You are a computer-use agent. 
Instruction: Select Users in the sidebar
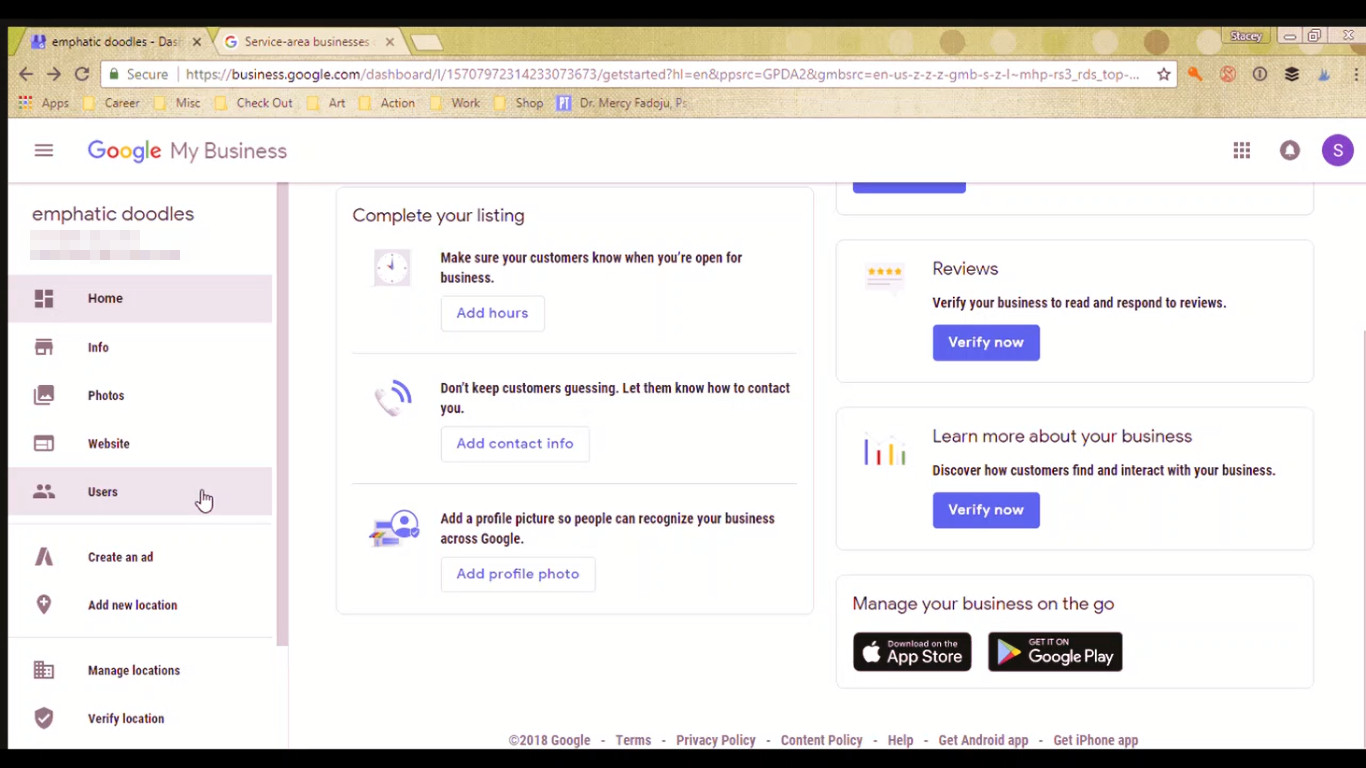[x=140, y=492]
